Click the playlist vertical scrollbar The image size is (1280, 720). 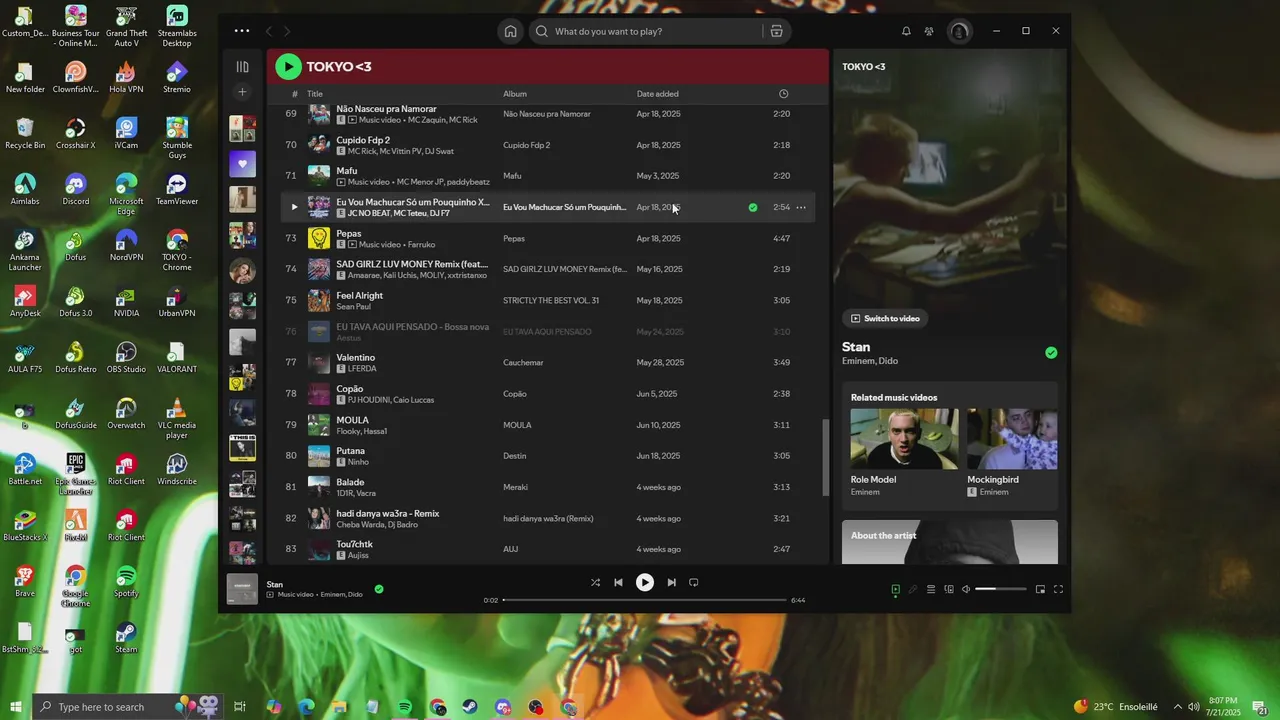tap(825, 457)
